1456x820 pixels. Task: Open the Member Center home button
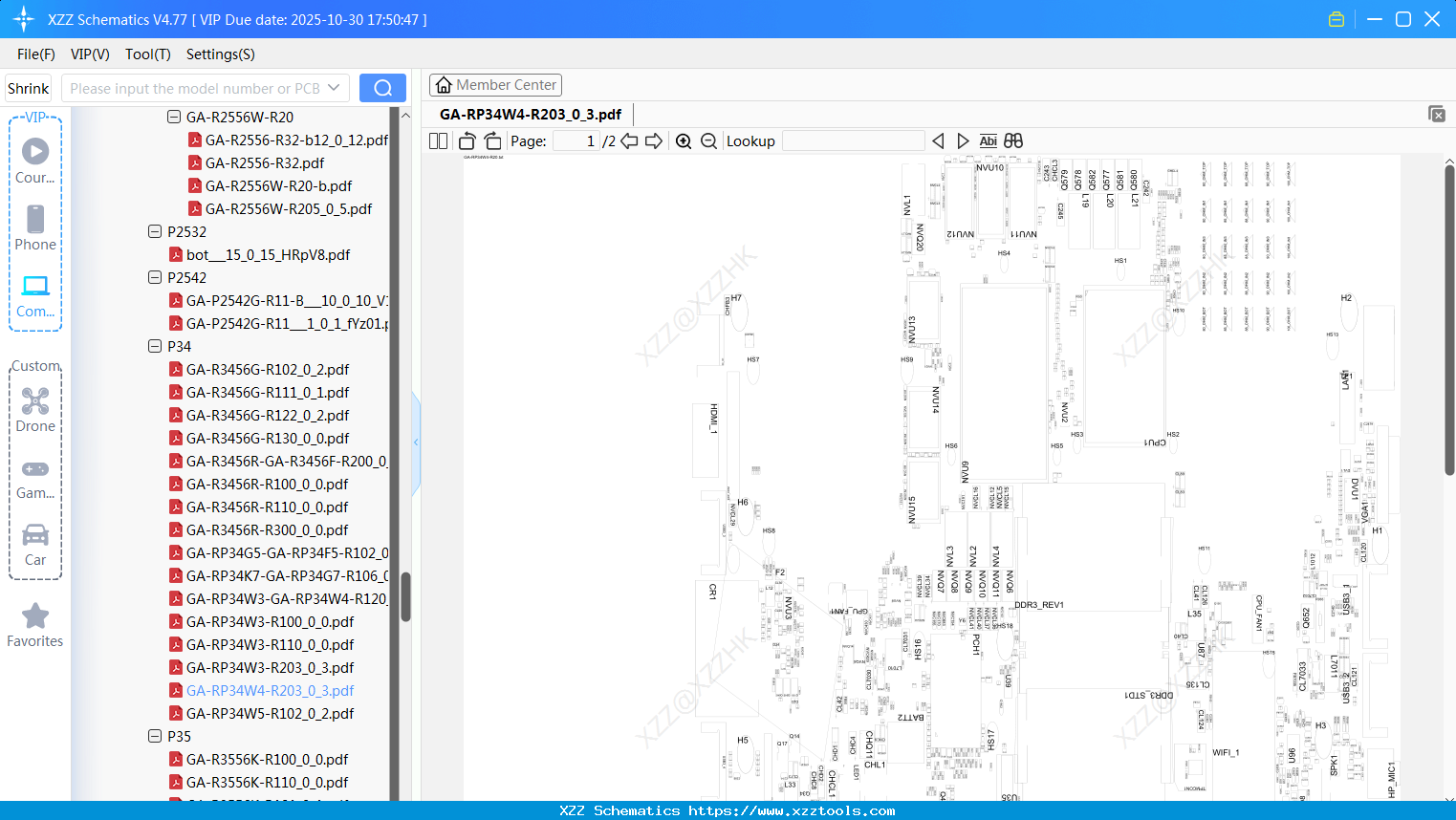tap(495, 85)
